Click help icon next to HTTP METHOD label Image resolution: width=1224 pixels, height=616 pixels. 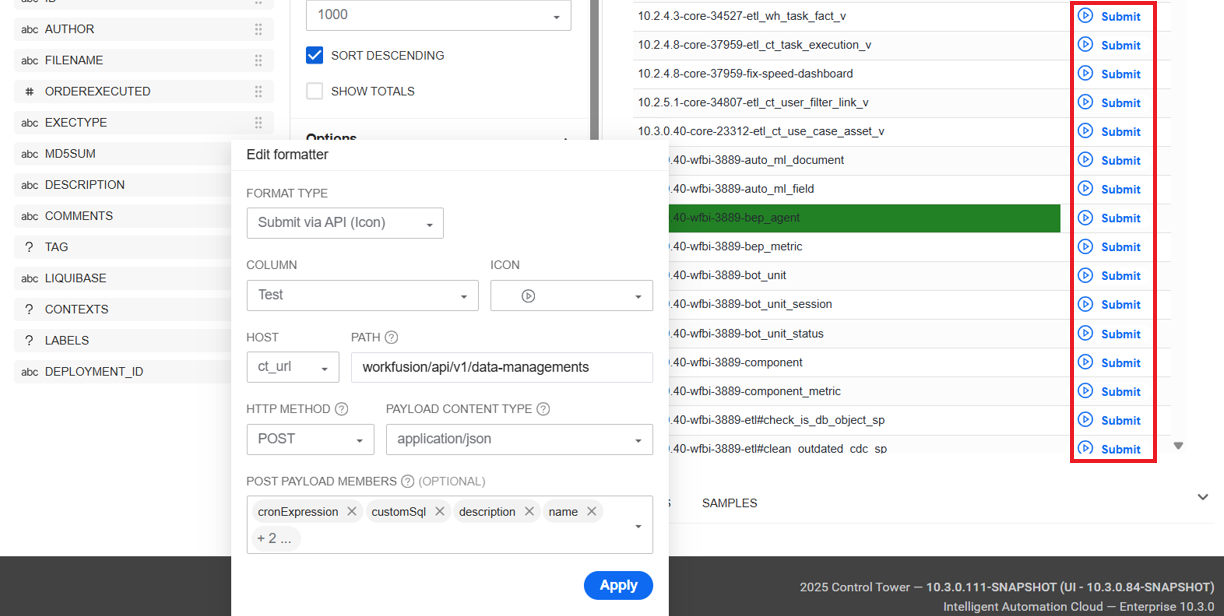(341, 409)
